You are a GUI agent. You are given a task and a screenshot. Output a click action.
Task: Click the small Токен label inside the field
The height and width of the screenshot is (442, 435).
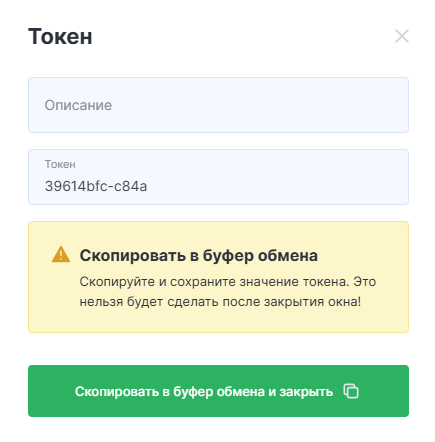point(60,164)
